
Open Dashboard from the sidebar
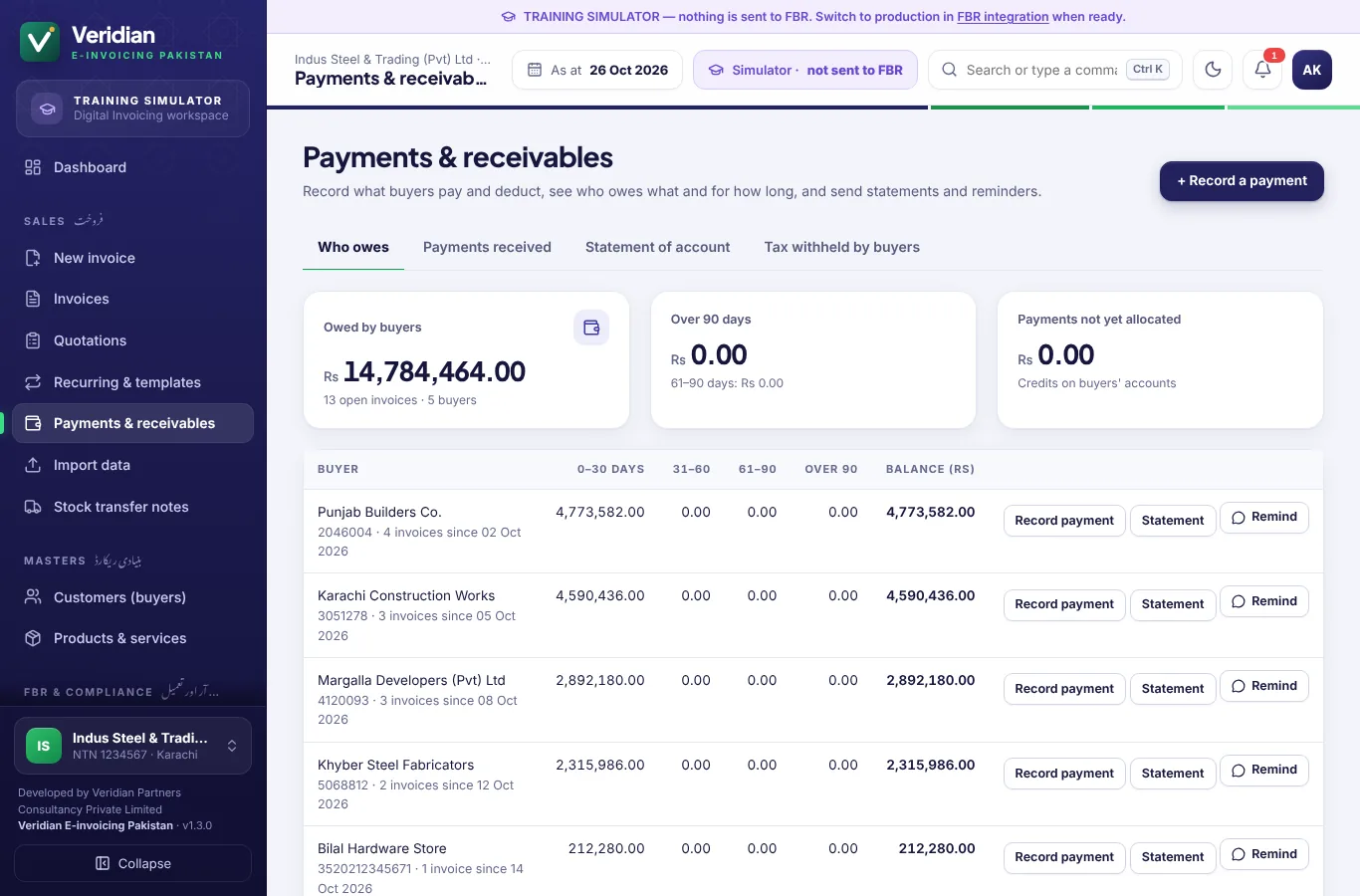click(132, 167)
